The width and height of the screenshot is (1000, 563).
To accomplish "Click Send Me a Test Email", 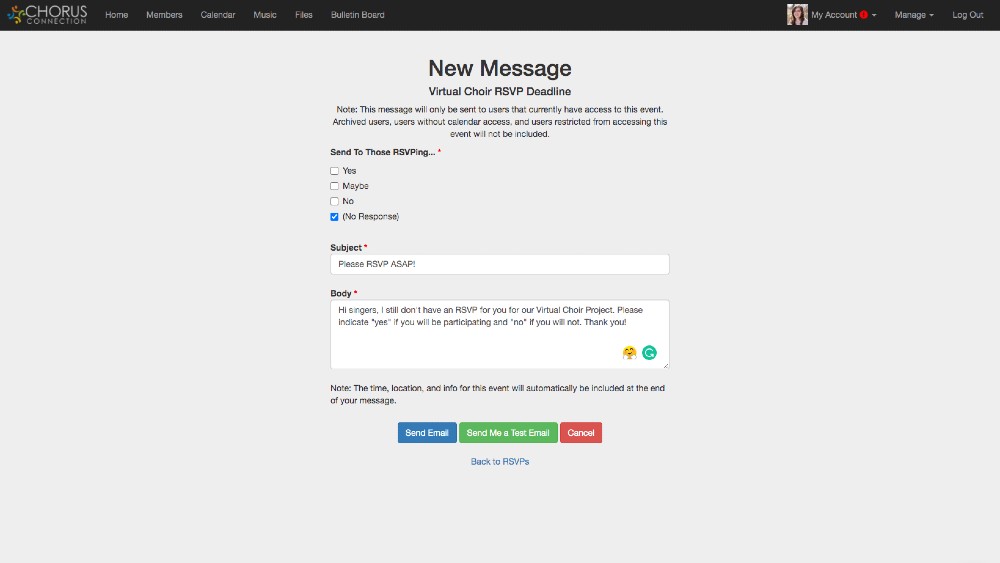I will click(x=508, y=433).
